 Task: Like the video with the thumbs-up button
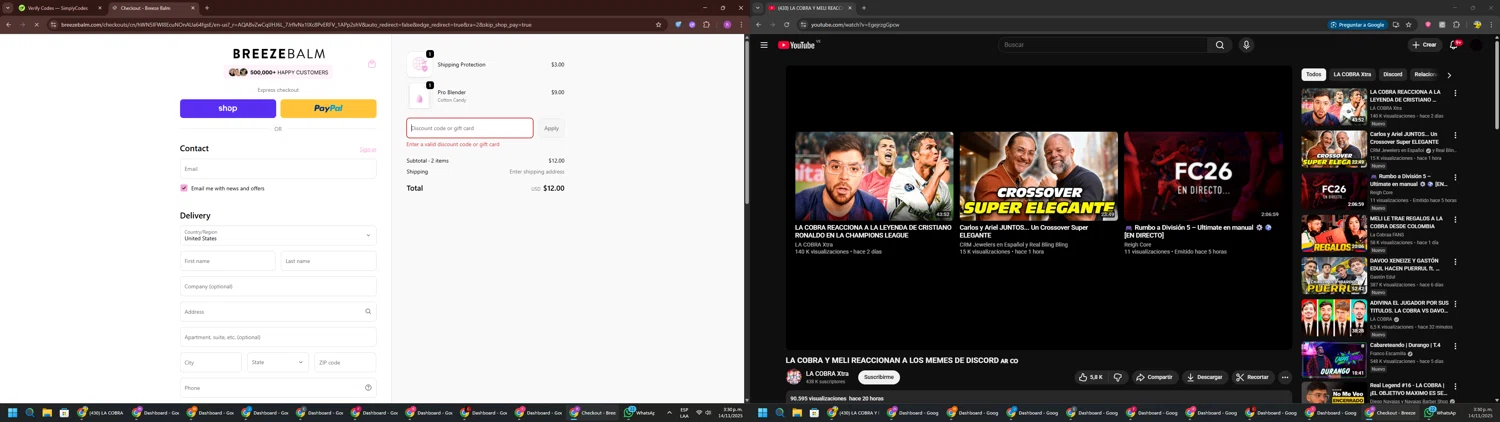coord(1091,377)
